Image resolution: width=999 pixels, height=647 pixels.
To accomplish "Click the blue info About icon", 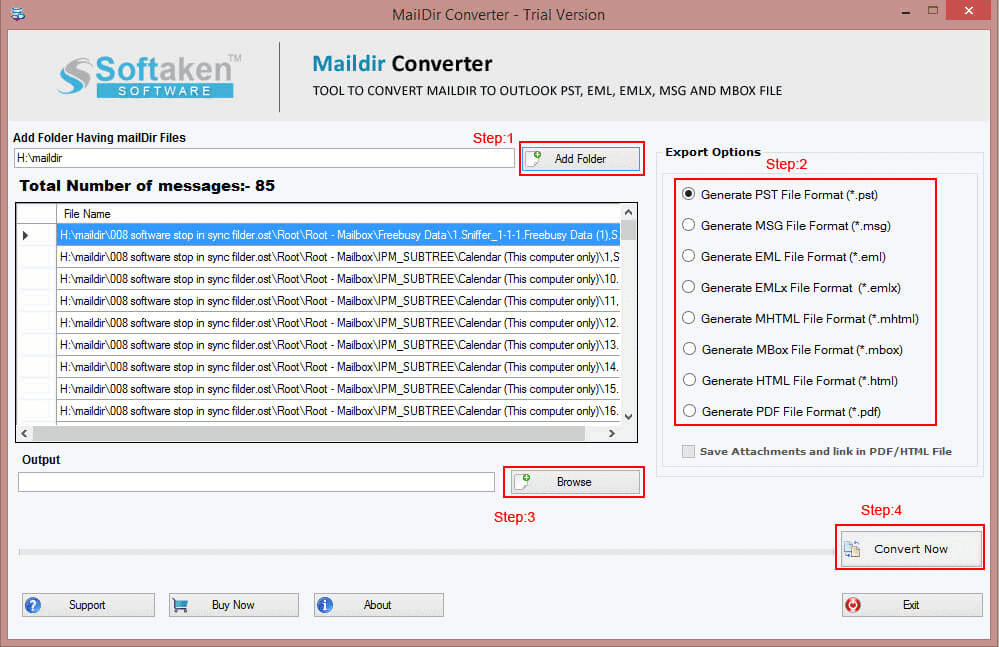I will [x=325, y=605].
